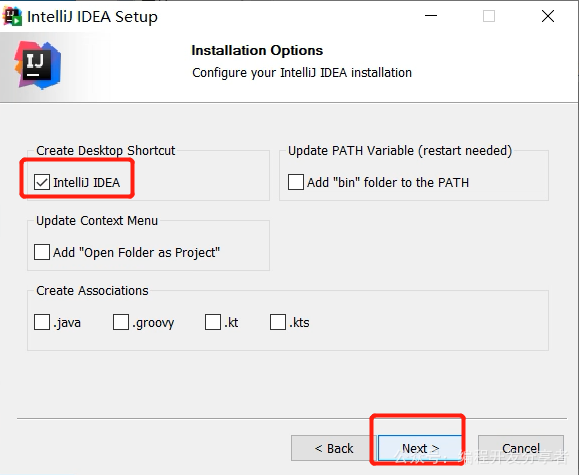
Task: Click the "Installation Options" heading
Action: point(257,50)
